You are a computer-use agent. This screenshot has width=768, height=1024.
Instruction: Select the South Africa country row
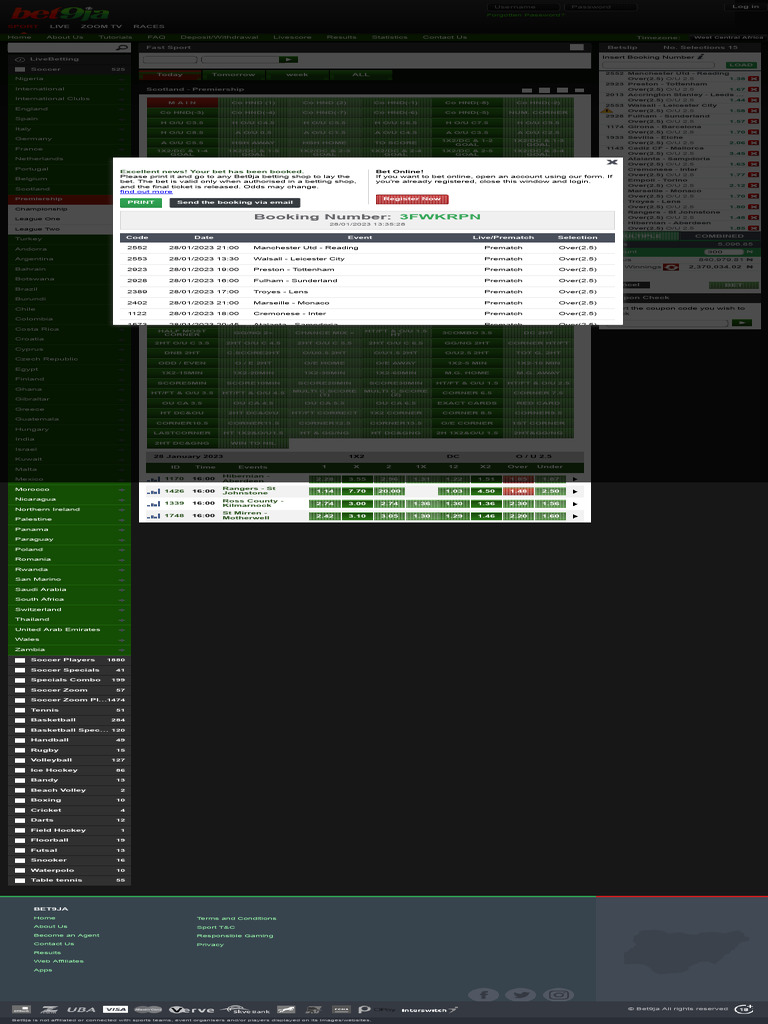[x=69, y=600]
